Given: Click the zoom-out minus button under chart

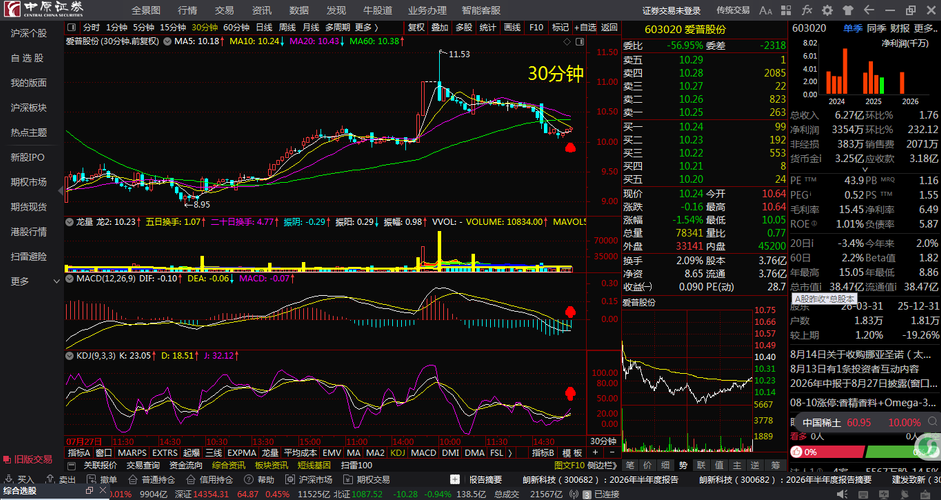Looking at the screenshot, I should [612, 453].
